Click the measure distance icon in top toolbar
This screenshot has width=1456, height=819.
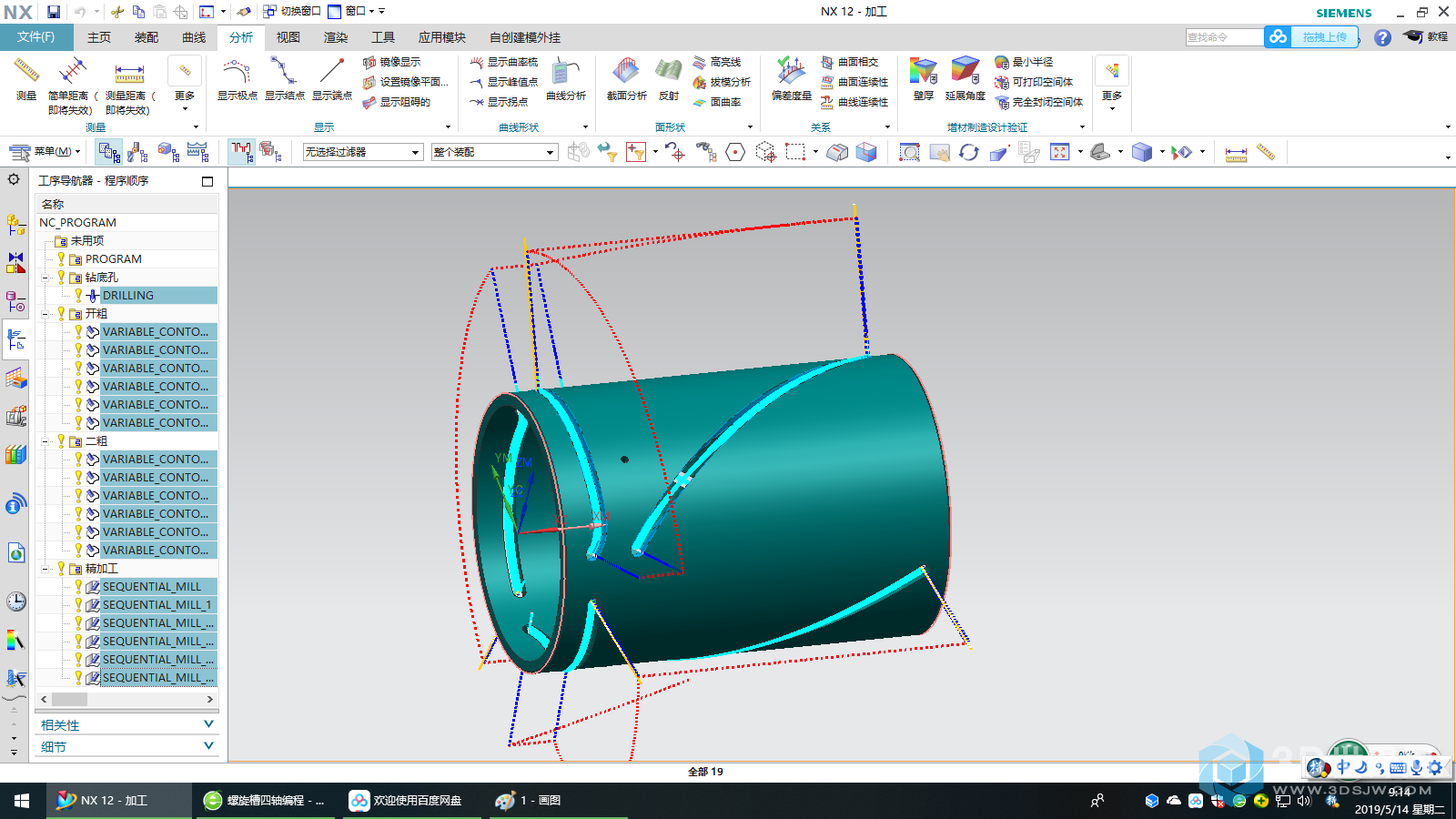coord(1236,153)
